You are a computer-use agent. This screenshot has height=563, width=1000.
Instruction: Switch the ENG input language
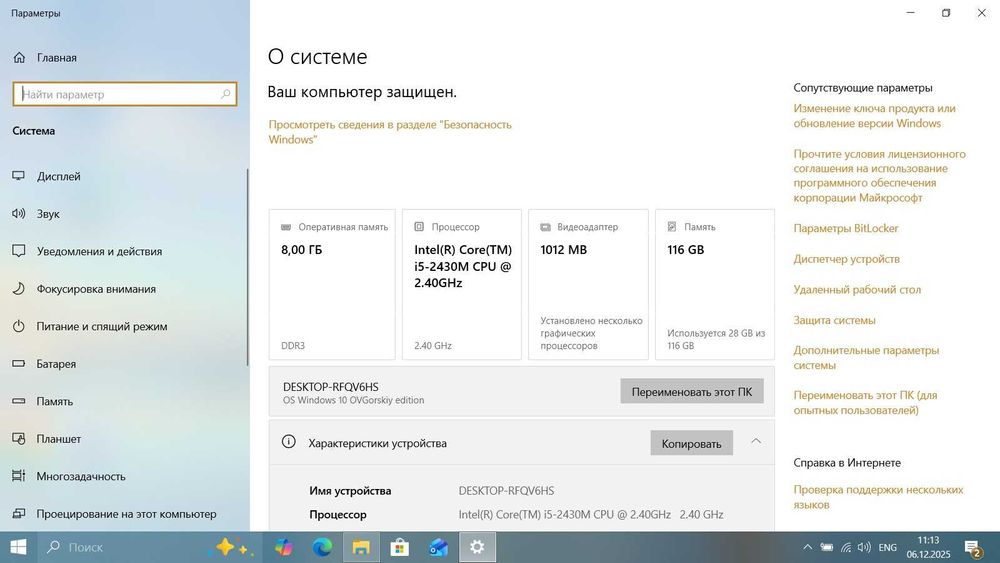click(x=887, y=547)
